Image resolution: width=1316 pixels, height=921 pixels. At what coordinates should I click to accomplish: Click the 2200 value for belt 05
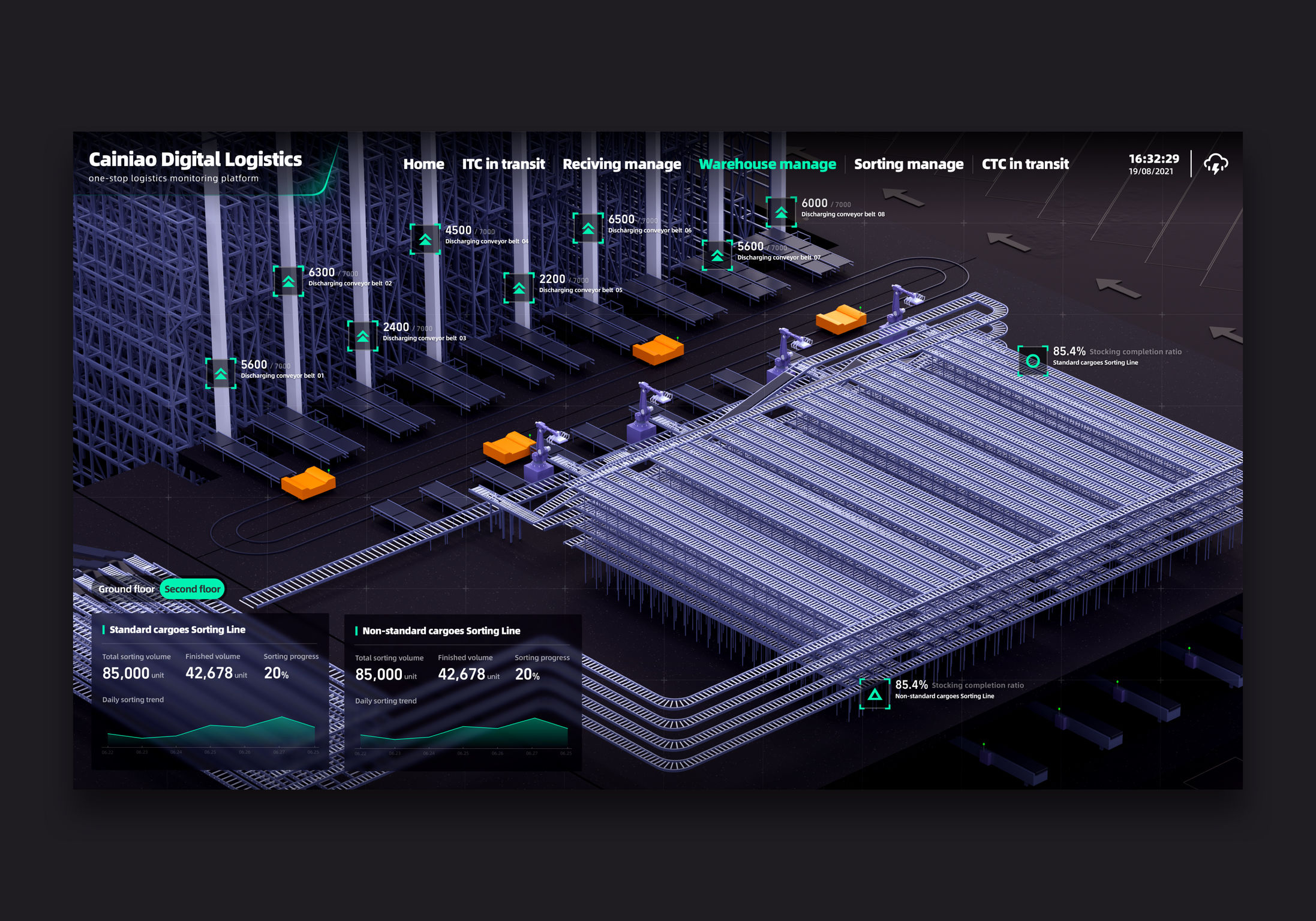pos(552,278)
